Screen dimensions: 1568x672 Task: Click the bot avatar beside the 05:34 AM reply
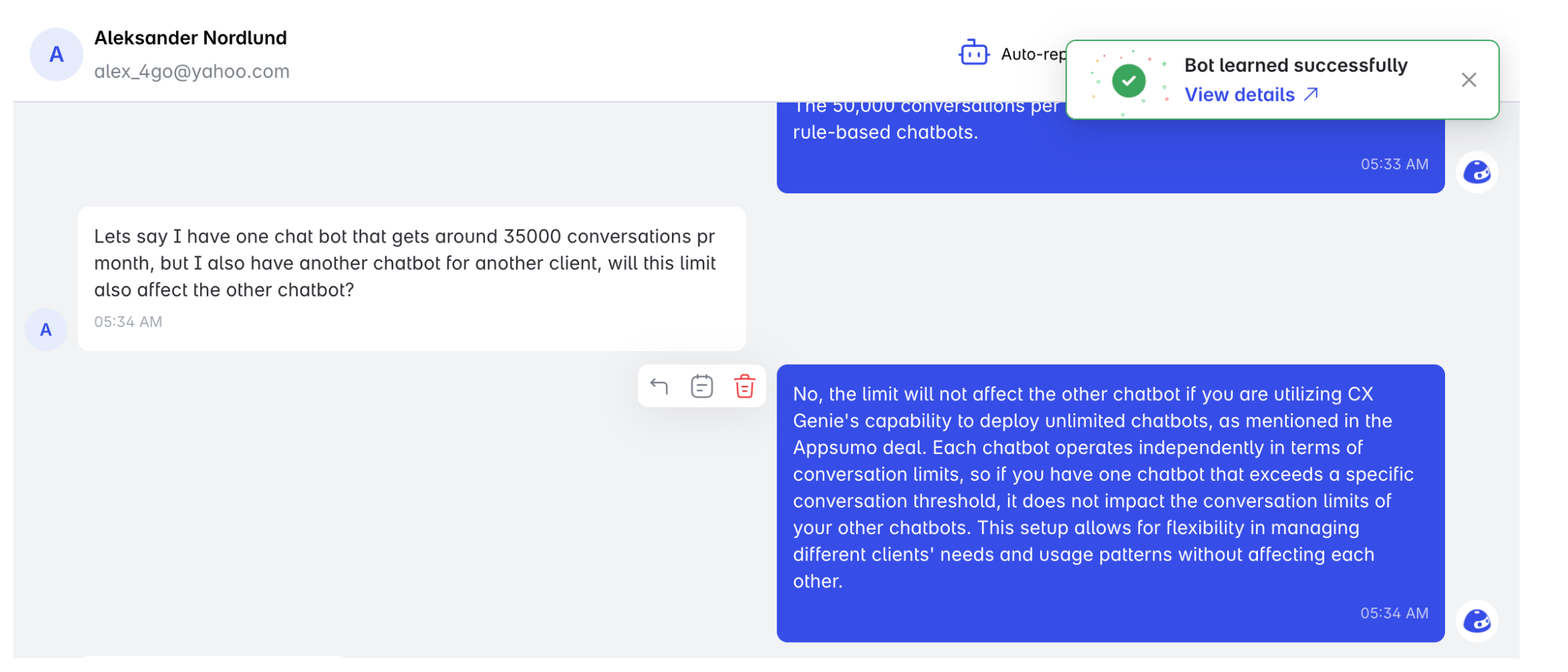click(x=1476, y=621)
